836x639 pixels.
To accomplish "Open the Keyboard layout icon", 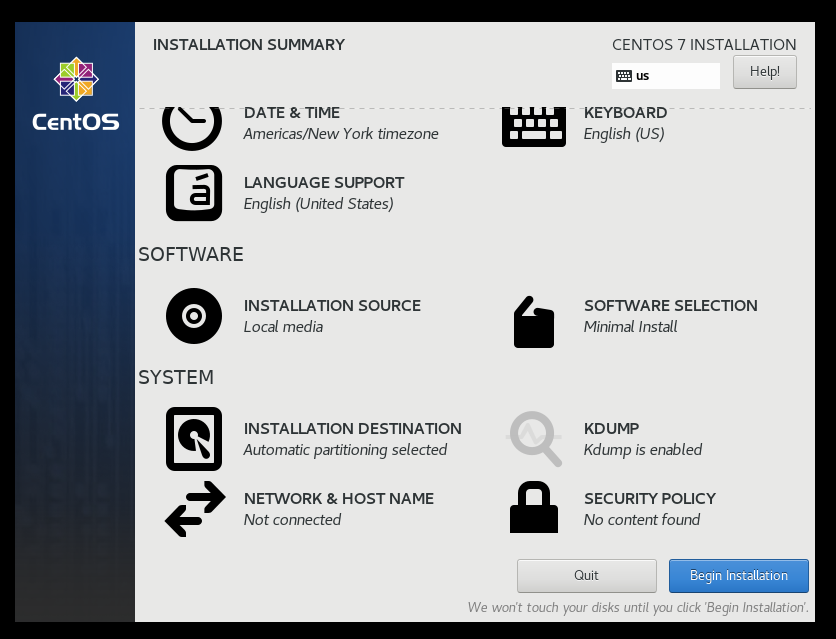I will tap(534, 127).
